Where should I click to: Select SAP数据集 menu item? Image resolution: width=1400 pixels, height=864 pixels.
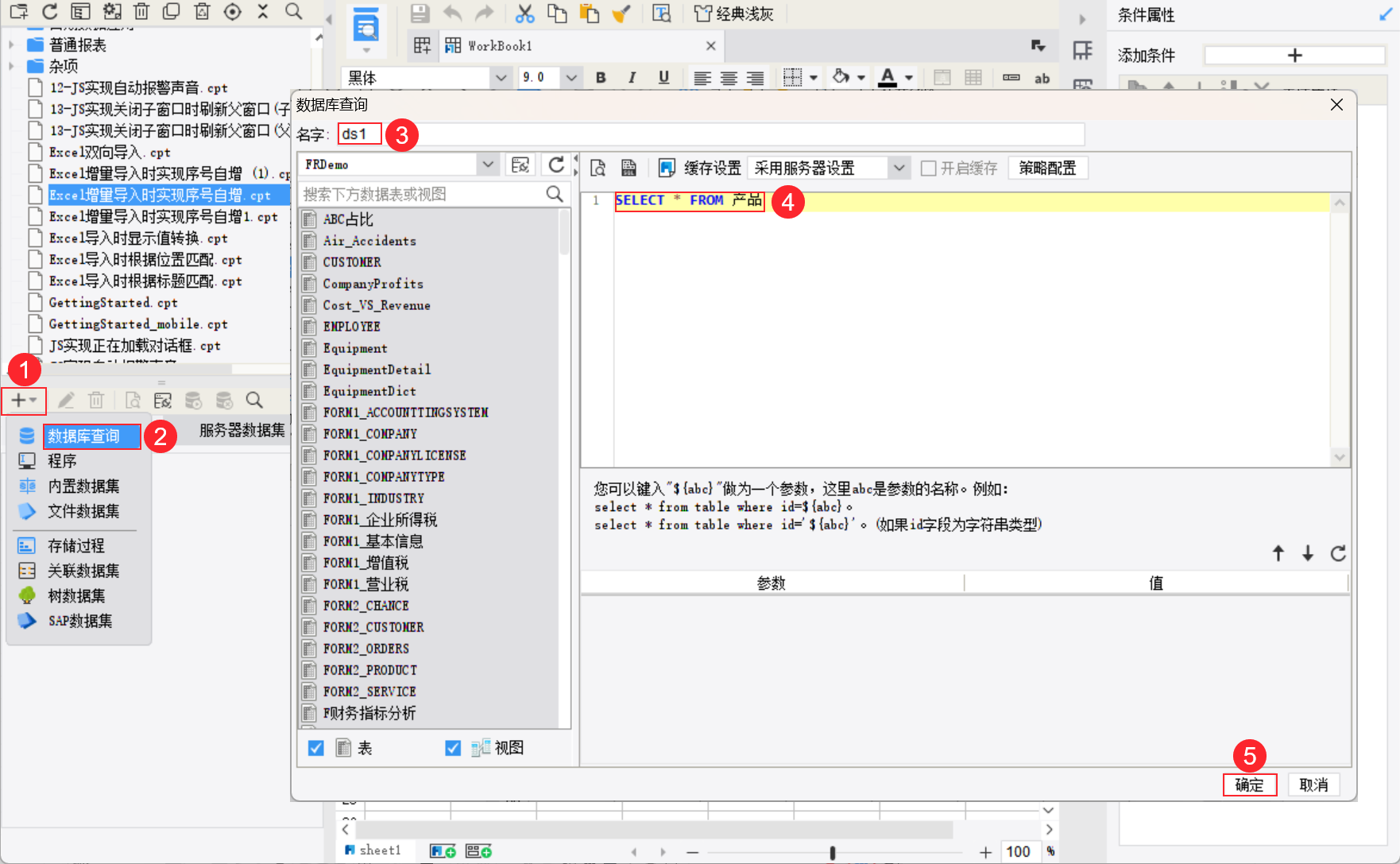click(79, 621)
